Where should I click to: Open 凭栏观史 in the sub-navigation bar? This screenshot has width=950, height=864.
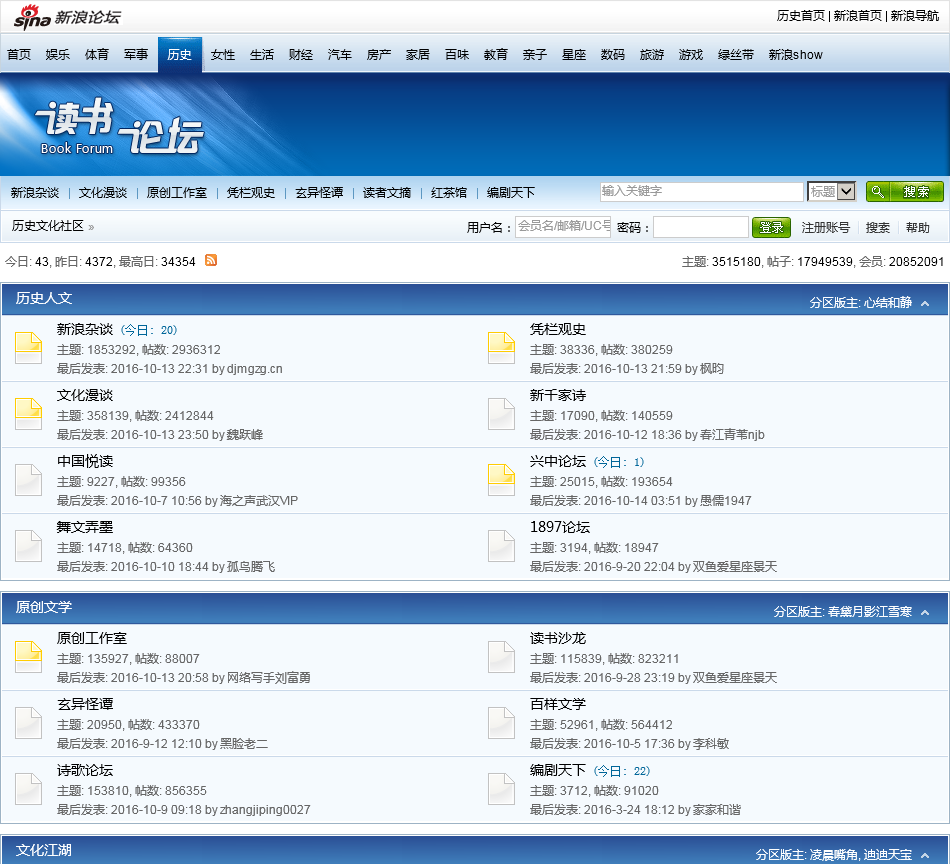click(x=251, y=193)
